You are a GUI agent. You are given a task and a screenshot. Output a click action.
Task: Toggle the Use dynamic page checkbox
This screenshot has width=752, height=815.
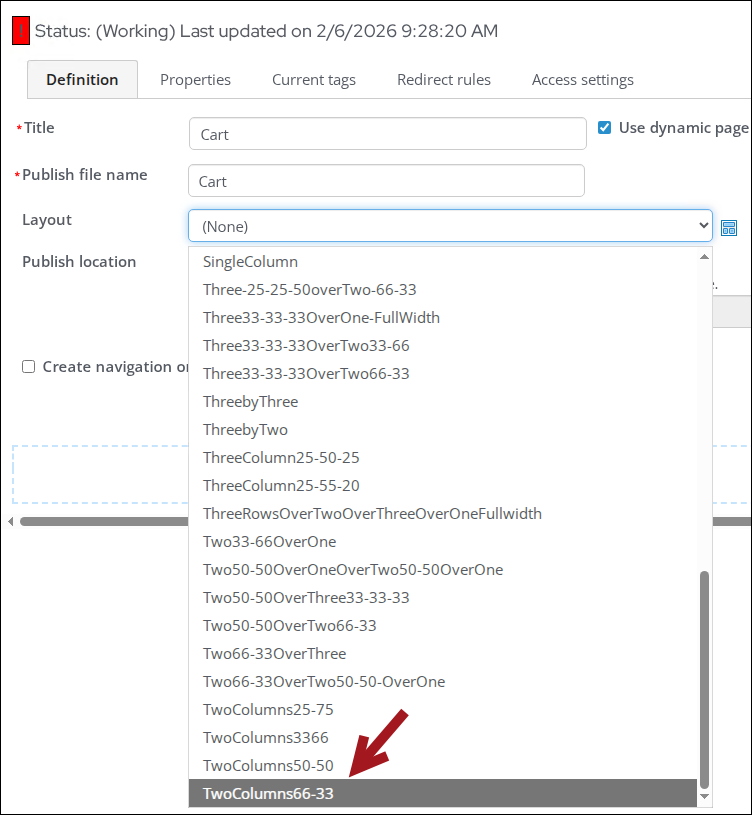point(604,128)
